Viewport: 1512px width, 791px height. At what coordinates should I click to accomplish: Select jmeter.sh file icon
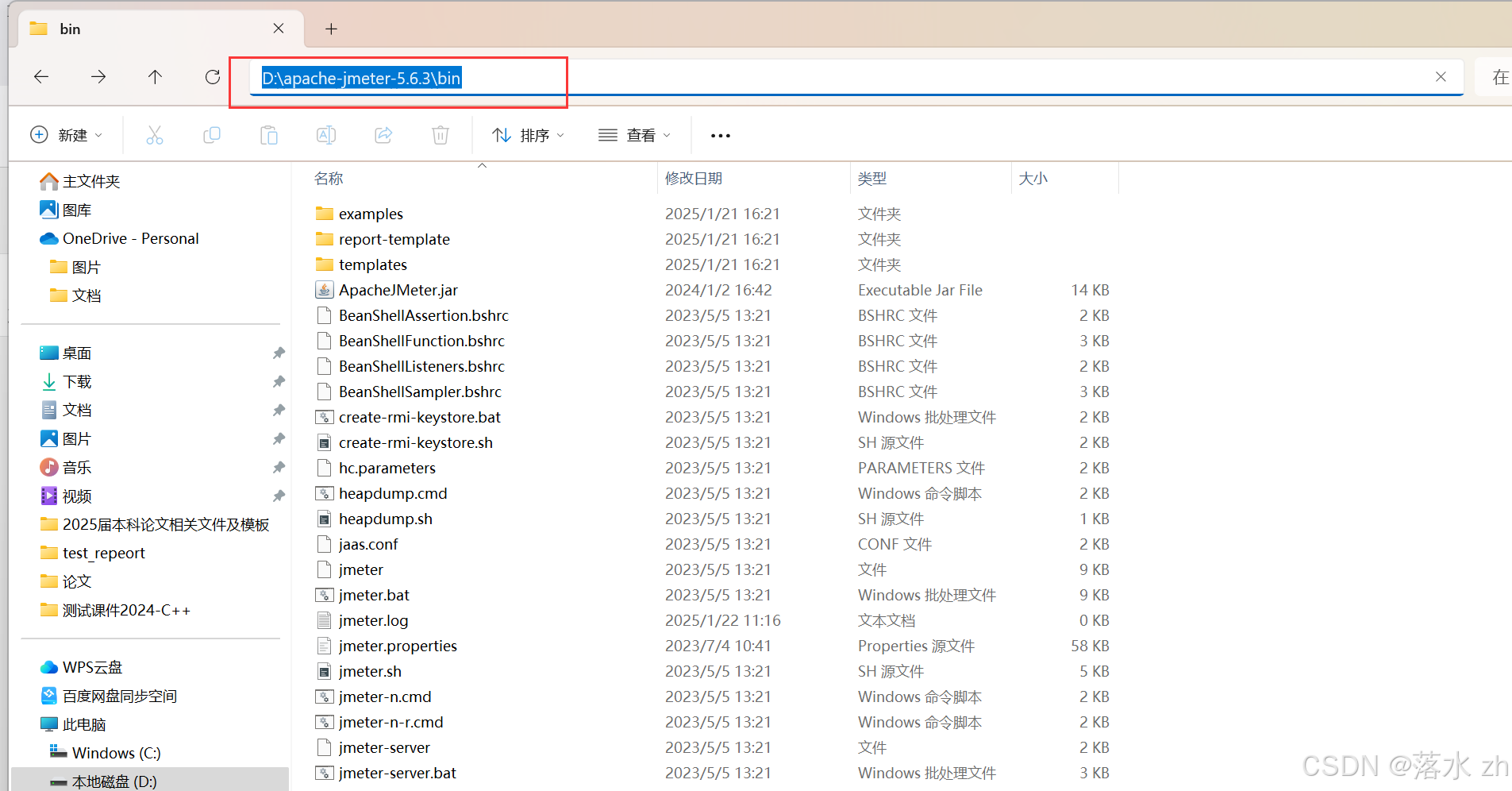324,671
